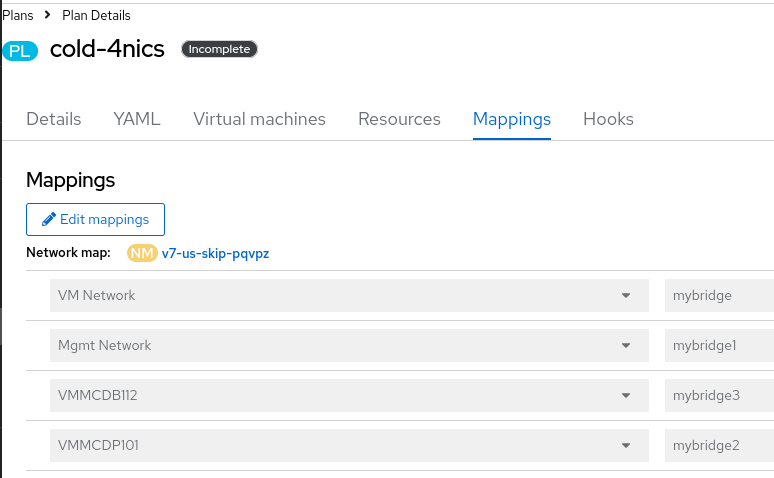Screen dimensions: 774x478
Task: Go to the Virtual machines tab
Action: pos(259,119)
